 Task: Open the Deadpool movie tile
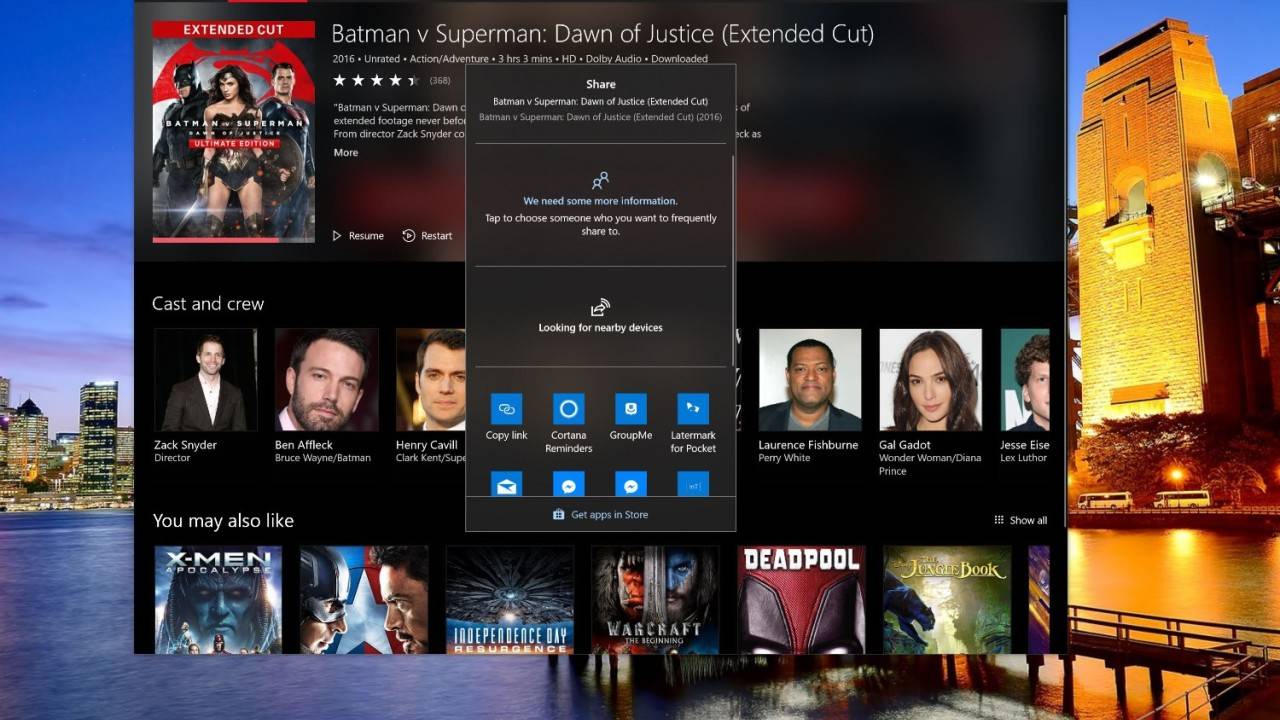[801, 600]
